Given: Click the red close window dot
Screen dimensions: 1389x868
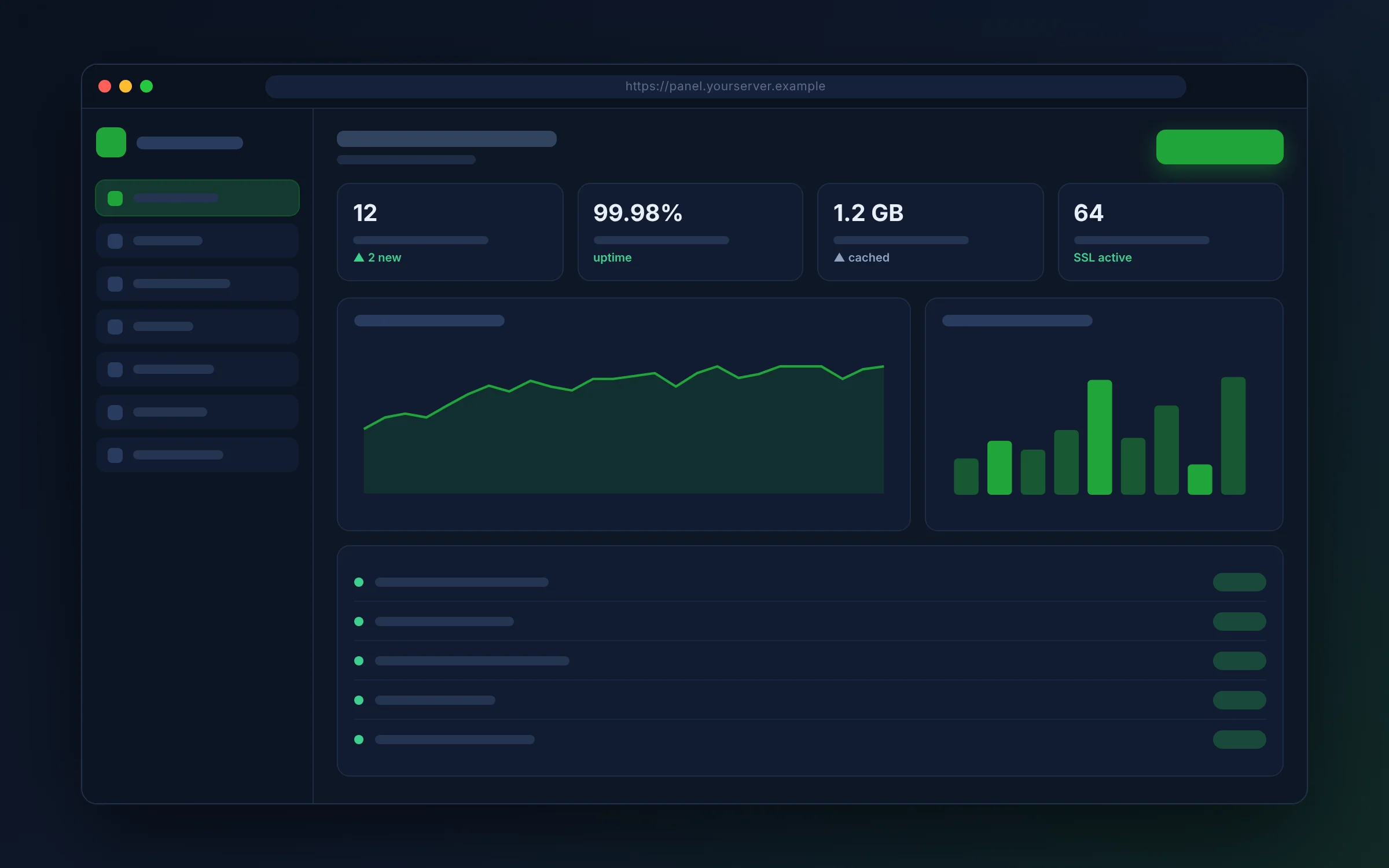Looking at the screenshot, I should 105,86.
